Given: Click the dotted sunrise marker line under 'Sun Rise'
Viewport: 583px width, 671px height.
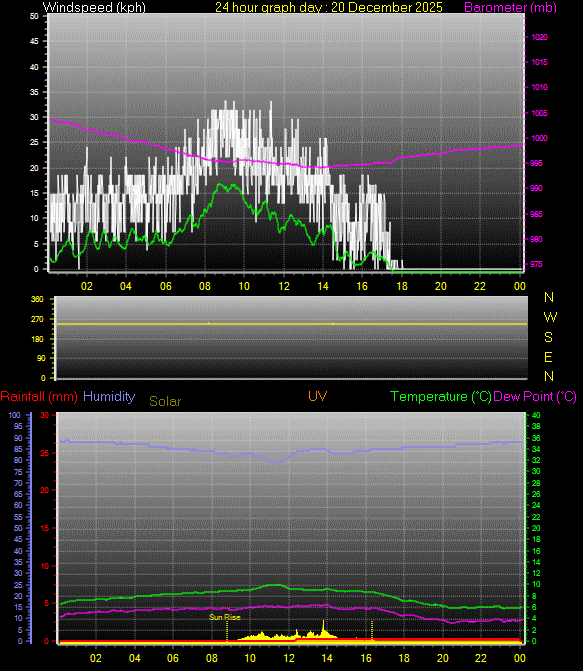Looking at the screenshot, I should click(x=227, y=631).
